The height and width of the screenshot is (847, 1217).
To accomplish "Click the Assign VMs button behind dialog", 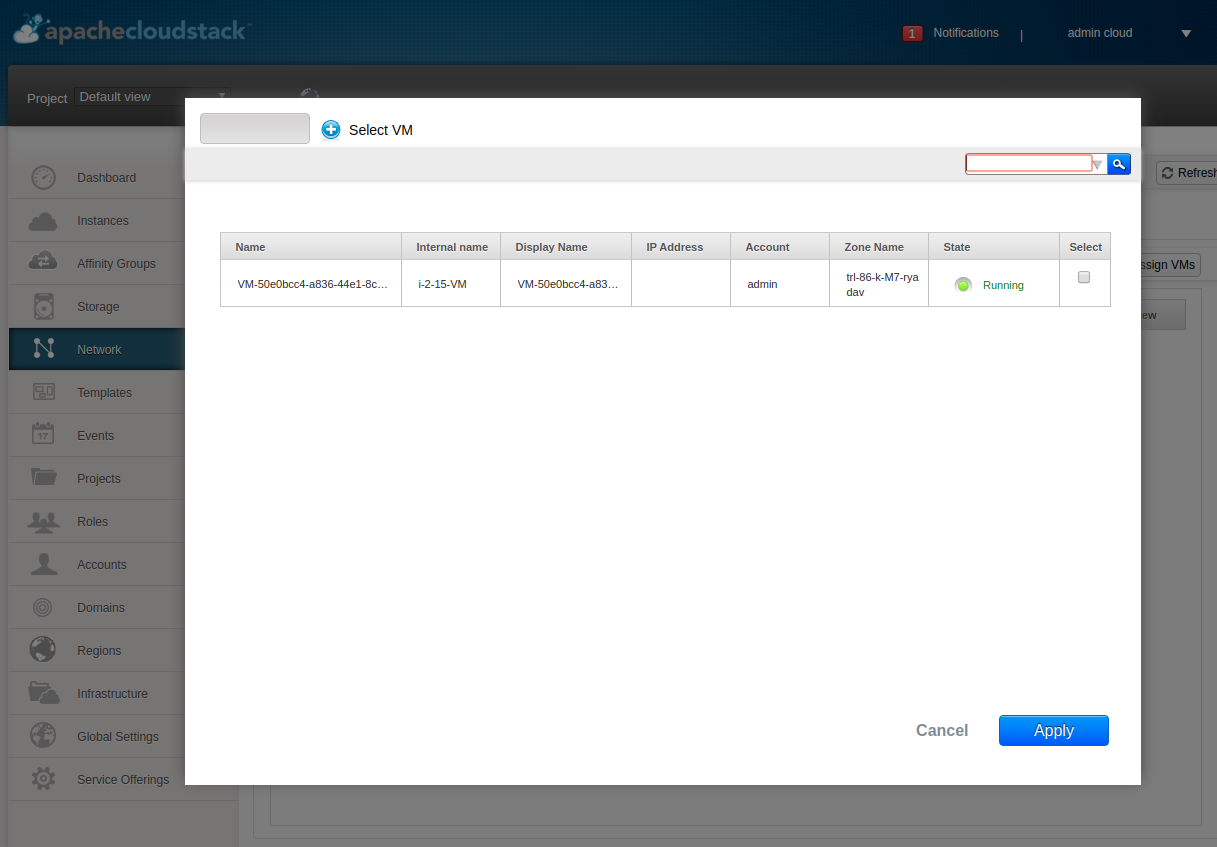I will tap(1168, 265).
